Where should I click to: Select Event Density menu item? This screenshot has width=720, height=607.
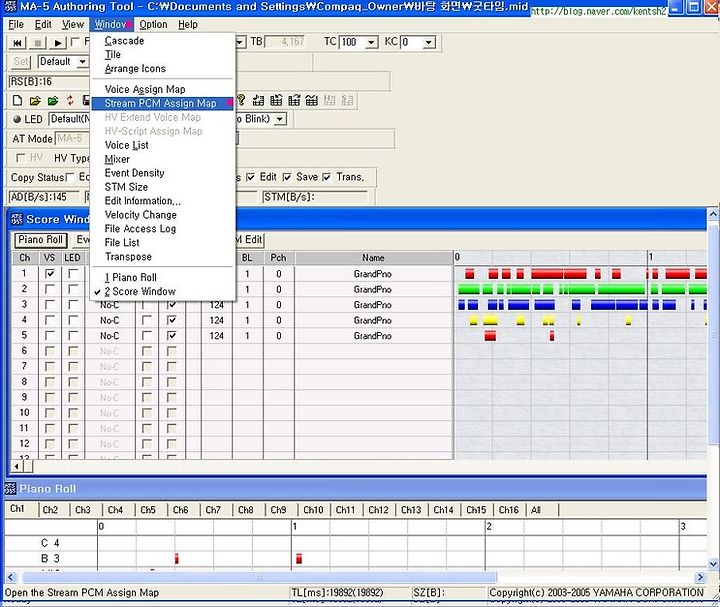pos(163,173)
